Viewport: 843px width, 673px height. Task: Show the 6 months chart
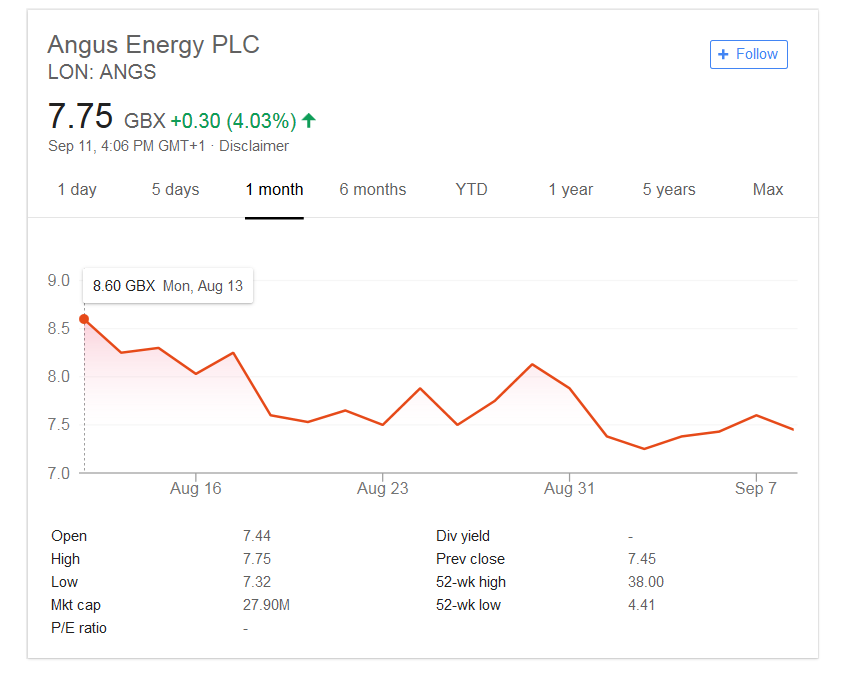tap(373, 189)
